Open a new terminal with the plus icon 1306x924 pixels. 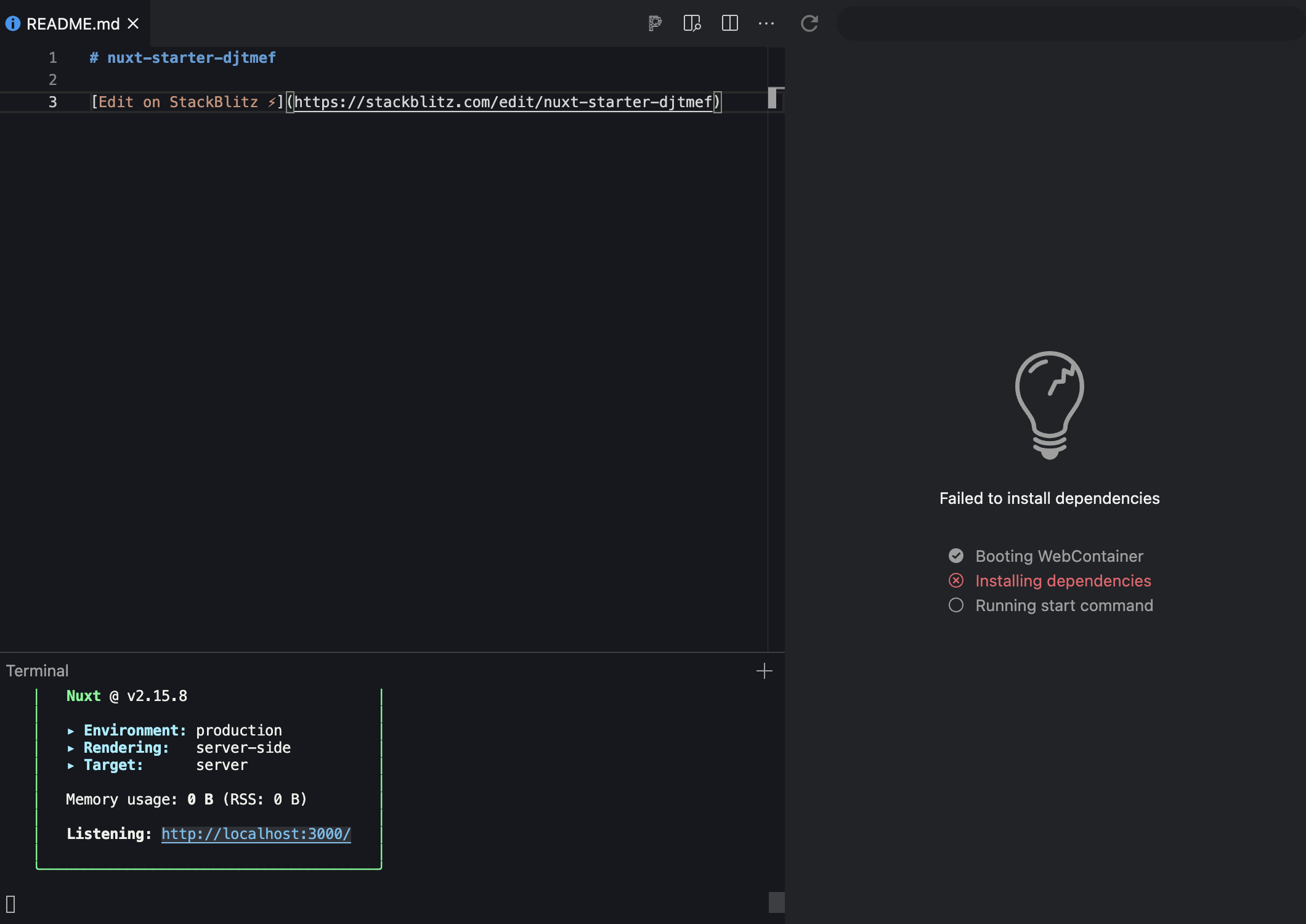coord(764,671)
